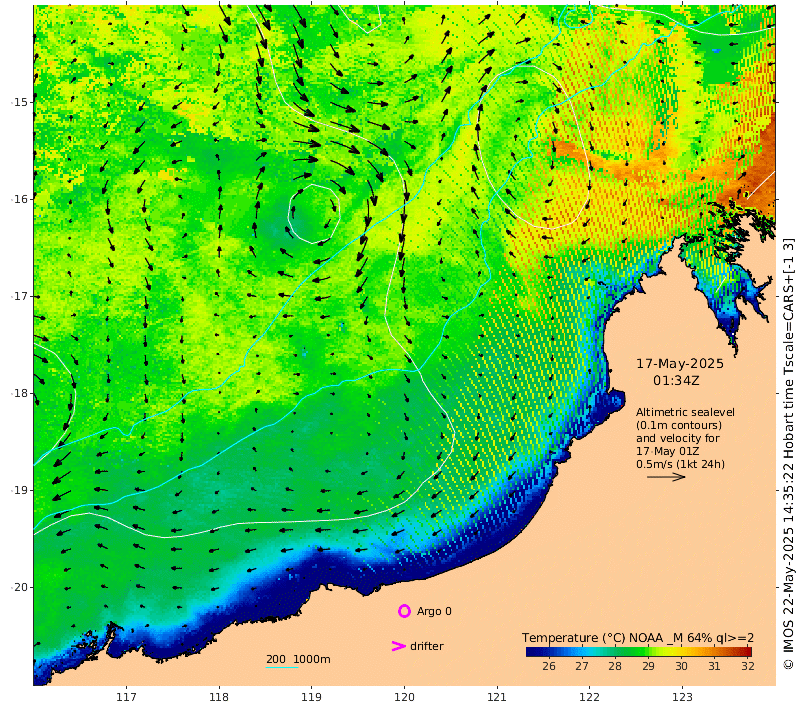The image size is (800, 710).
Task: Click the 26 value on temperature scale
Action: tap(549, 666)
